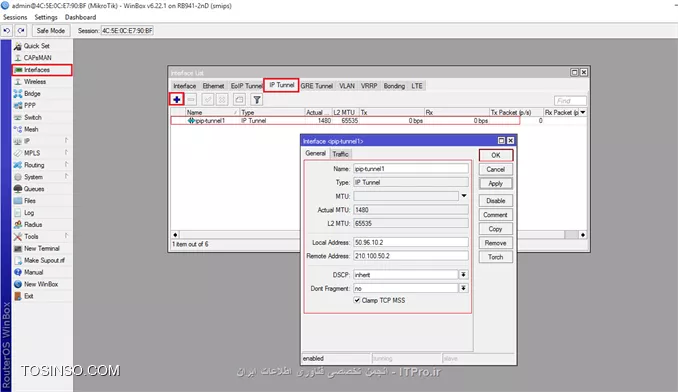The height and width of the screenshot is (392, 678).
Task: Click the Remote Address input field
Action: click(x=411, y=256)
